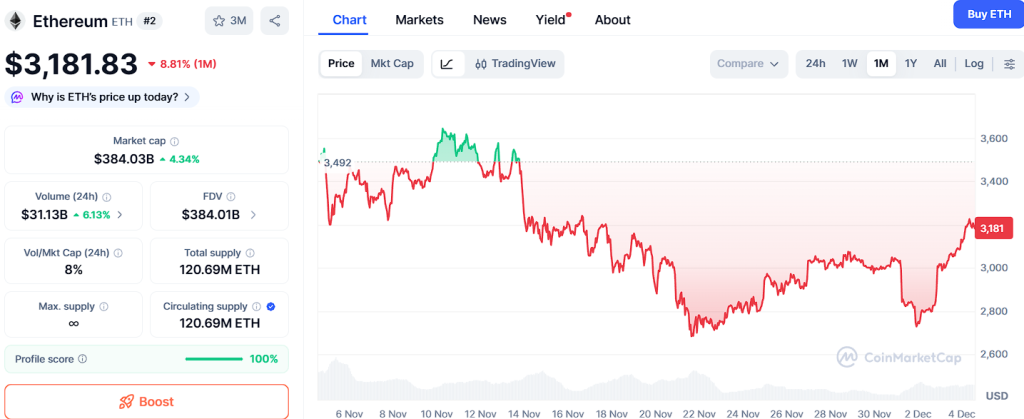Toggle the Log scale option
The height and width of the screenshot is (419, 1024).
click(x=973, y=64)
